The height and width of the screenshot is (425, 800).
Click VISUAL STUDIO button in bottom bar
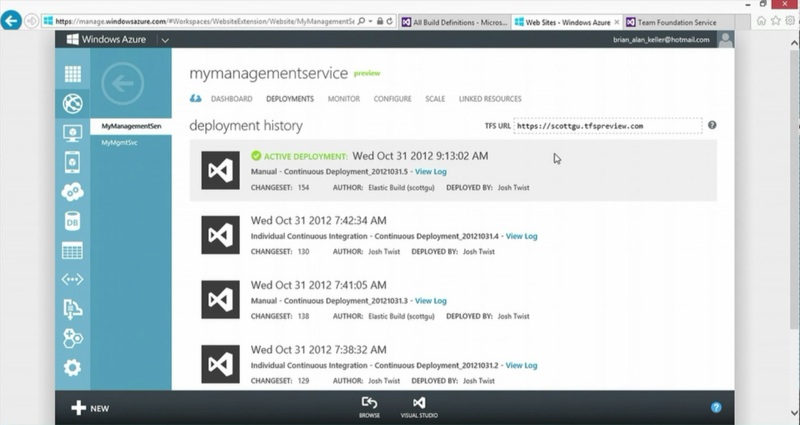coord(419,408)
